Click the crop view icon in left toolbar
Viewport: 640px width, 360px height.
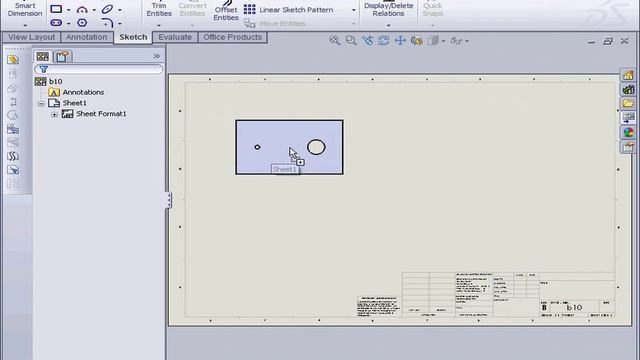13,170
